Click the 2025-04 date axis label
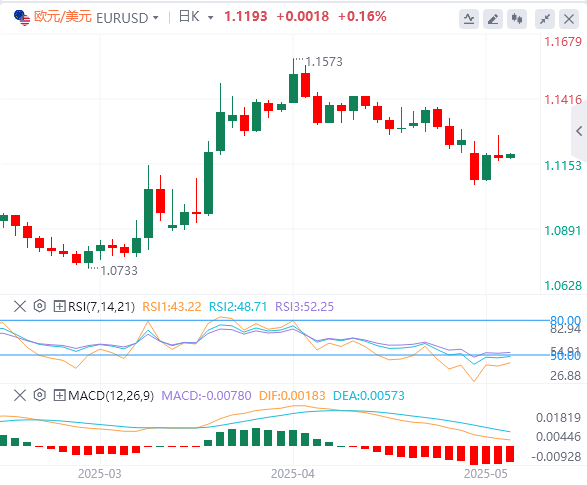Image resolution: width=587 pixels, height=485 pixels. pyautogui.click(x=293, y=474)
